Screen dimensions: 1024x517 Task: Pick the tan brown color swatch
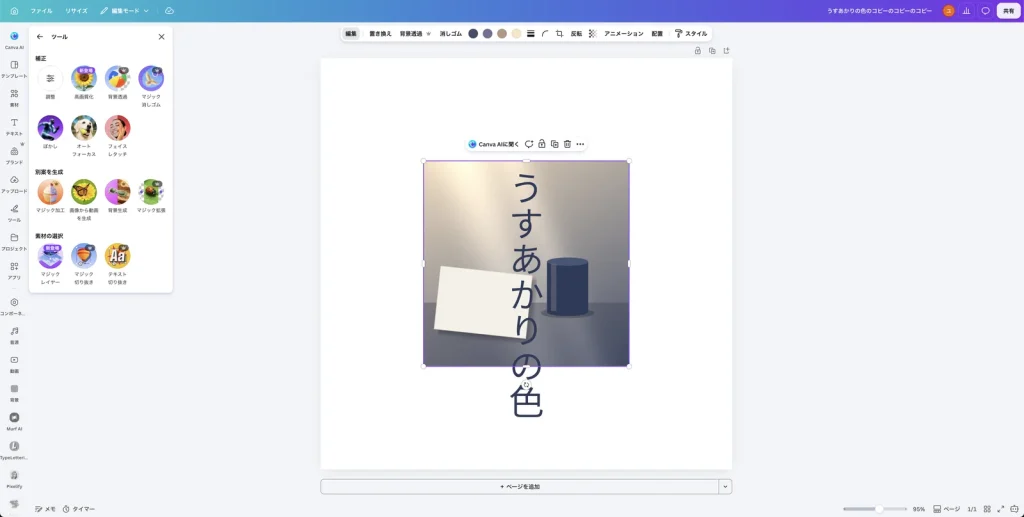click(502, 33)
